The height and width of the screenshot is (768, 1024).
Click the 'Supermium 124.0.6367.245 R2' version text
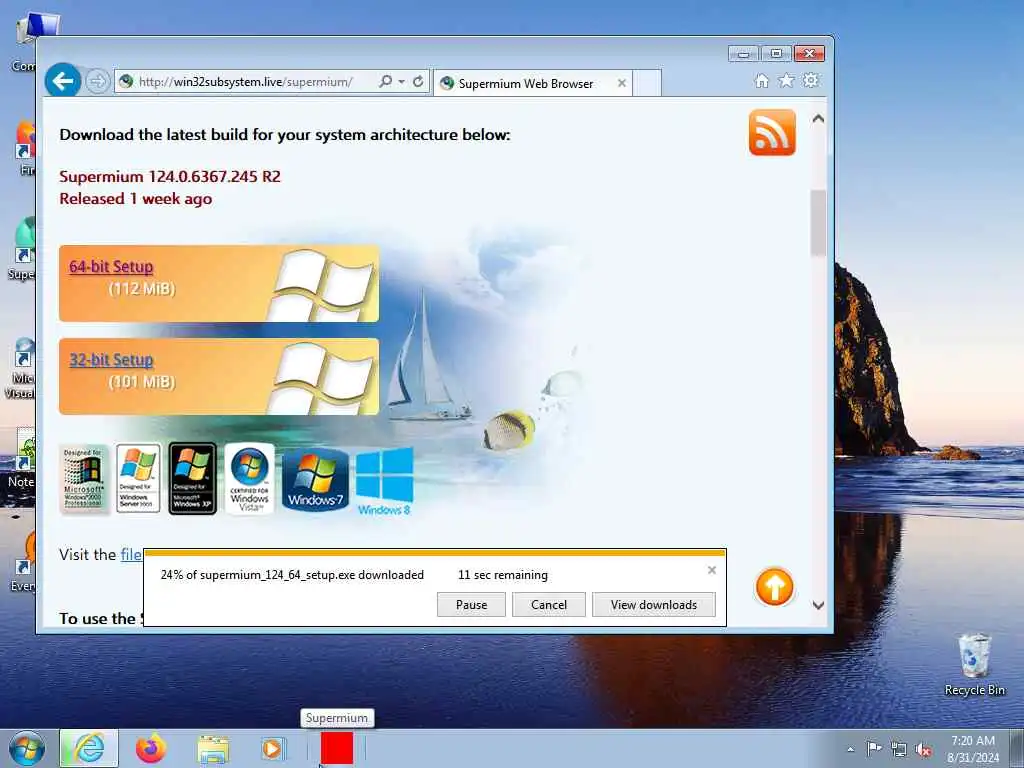tap(170, 176)
